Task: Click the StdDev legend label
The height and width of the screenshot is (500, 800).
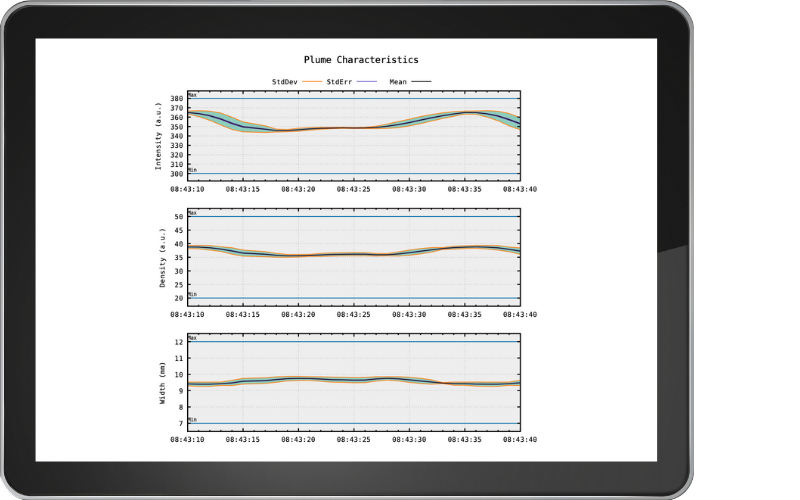Action: click(x=285, y=80)
